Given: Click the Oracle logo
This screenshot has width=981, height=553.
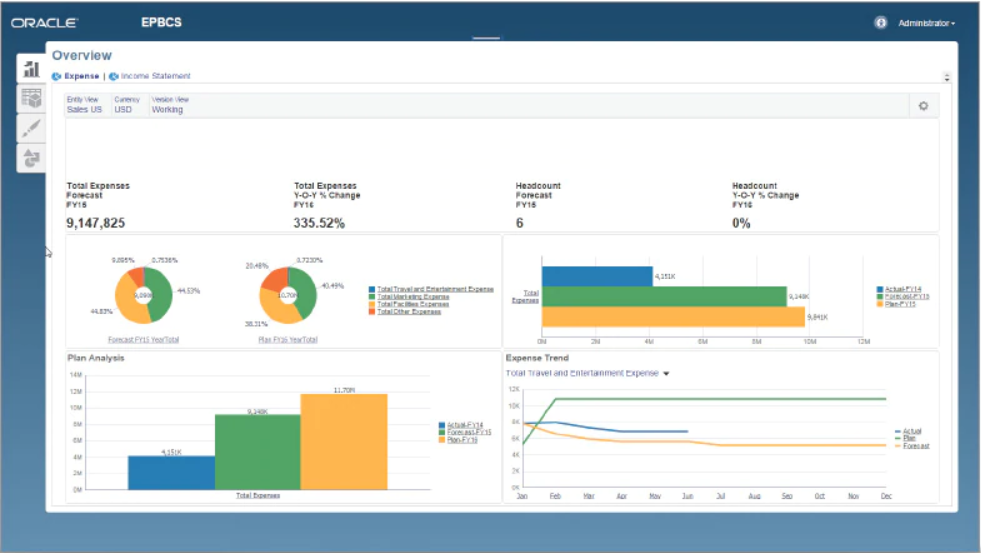Looking at the screenshot, I should tap(45, 22).
